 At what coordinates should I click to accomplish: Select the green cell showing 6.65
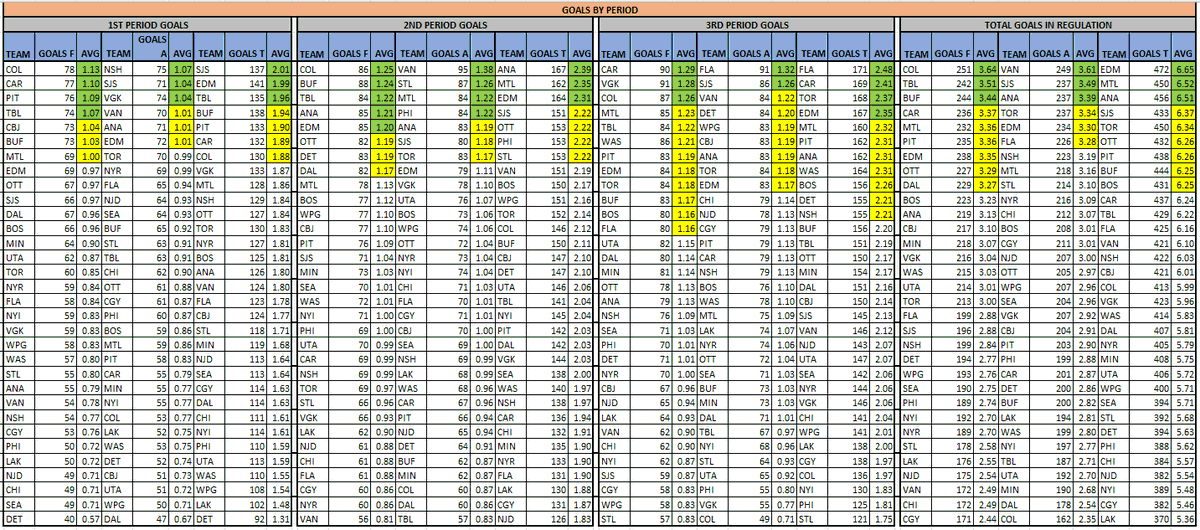(1185, 70)
